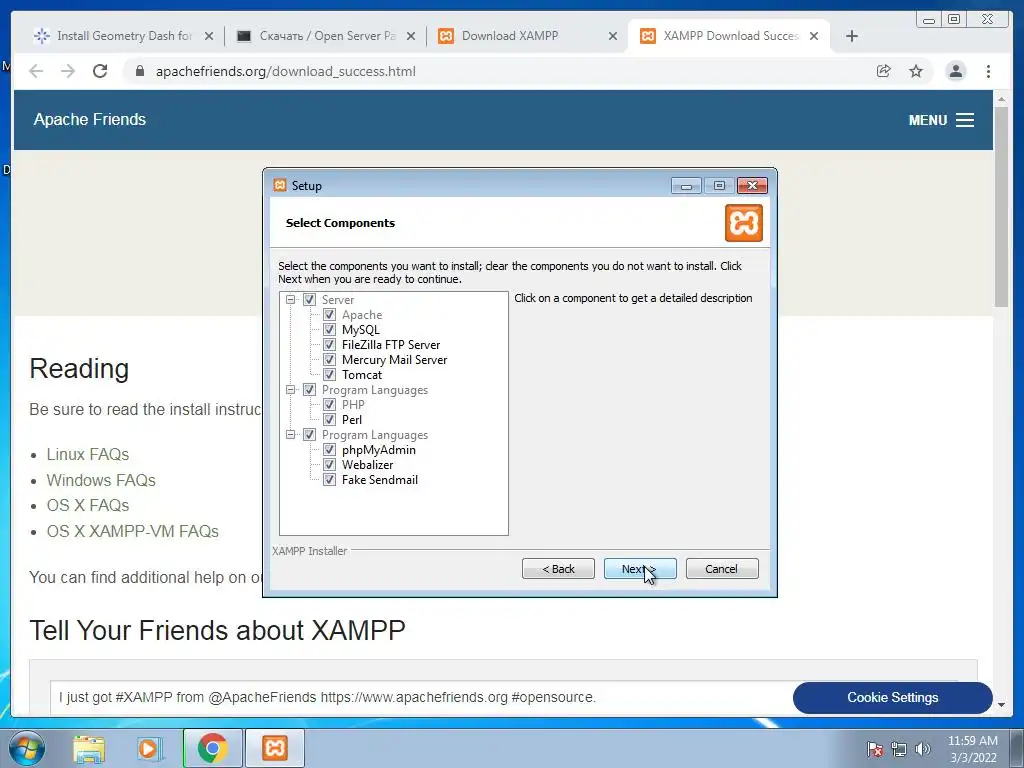Open Chrome three-dot menu

coord(988,71)
